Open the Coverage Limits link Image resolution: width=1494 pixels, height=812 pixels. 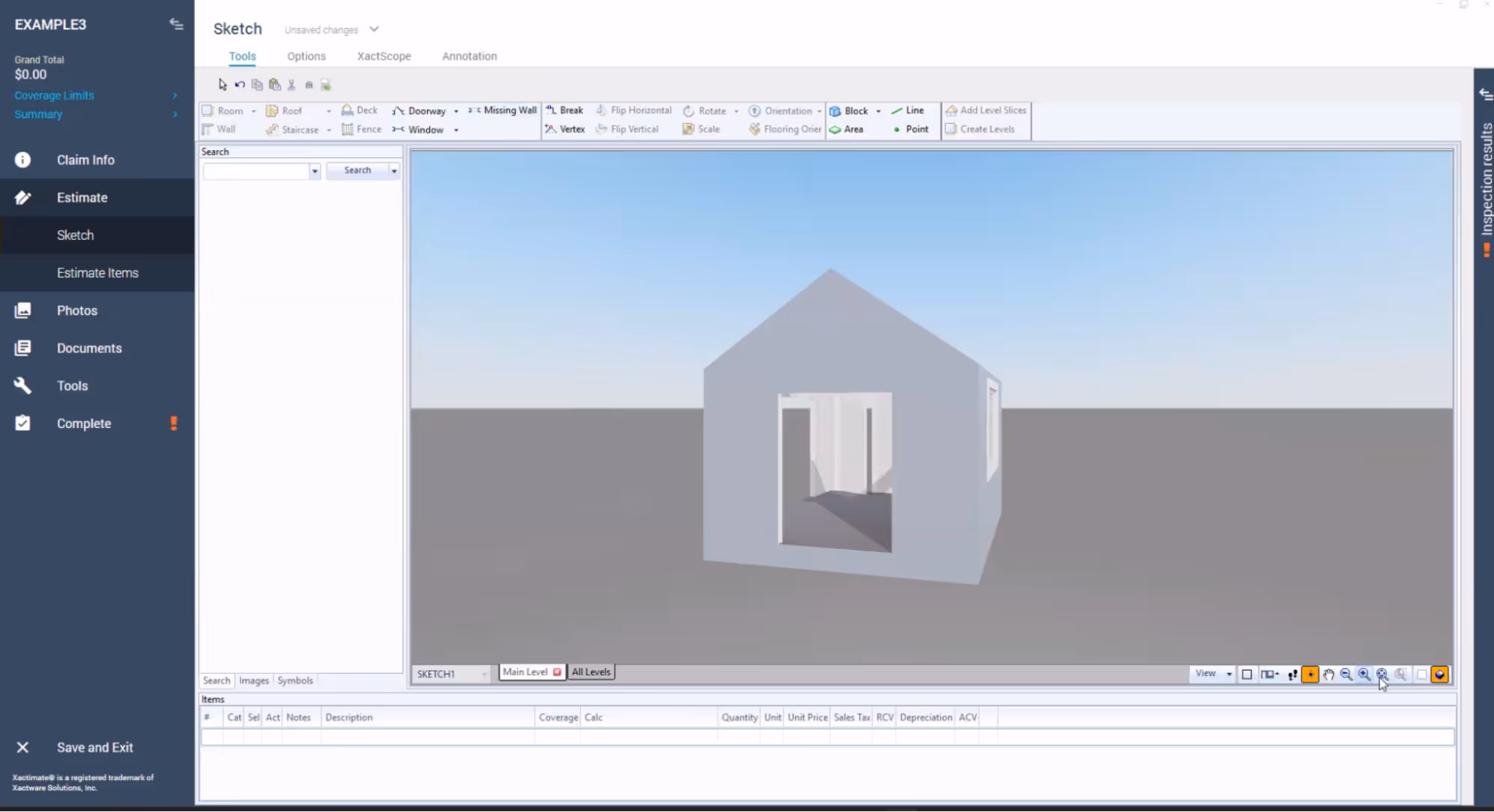coord(55,96)
